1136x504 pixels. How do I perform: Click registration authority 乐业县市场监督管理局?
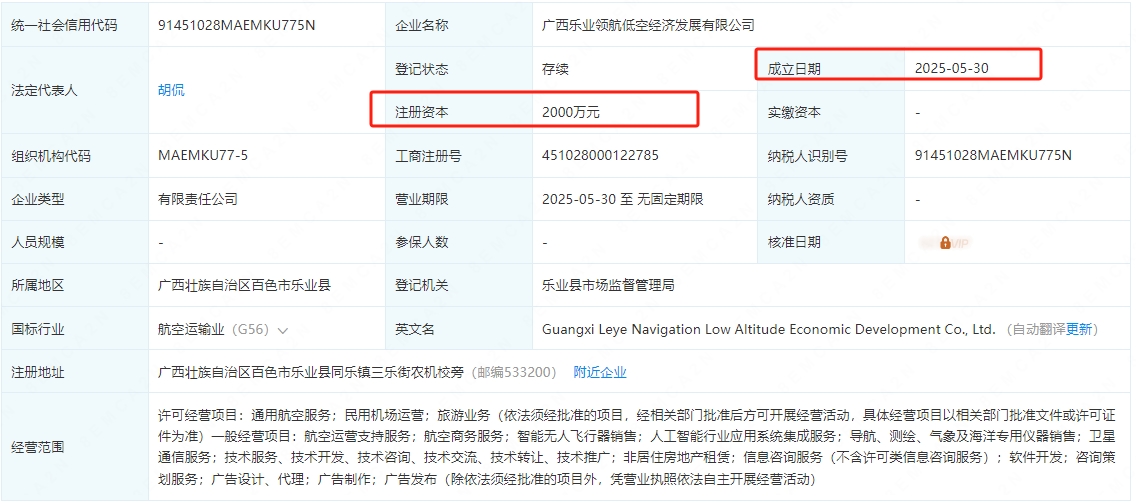(608, 285)
